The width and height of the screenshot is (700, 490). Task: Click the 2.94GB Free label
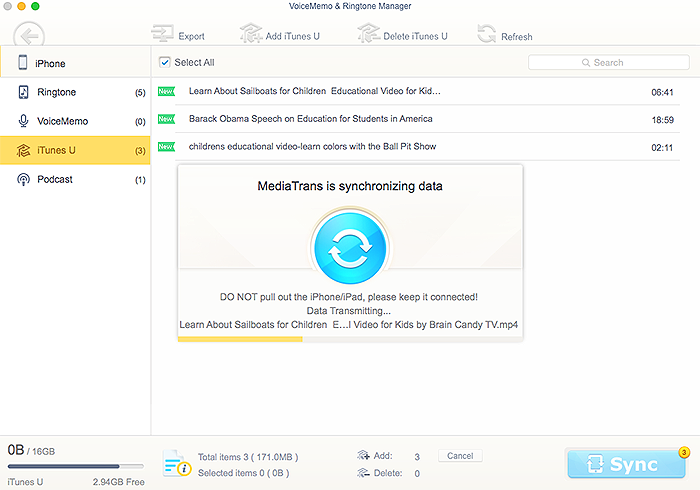coord(118,482)
